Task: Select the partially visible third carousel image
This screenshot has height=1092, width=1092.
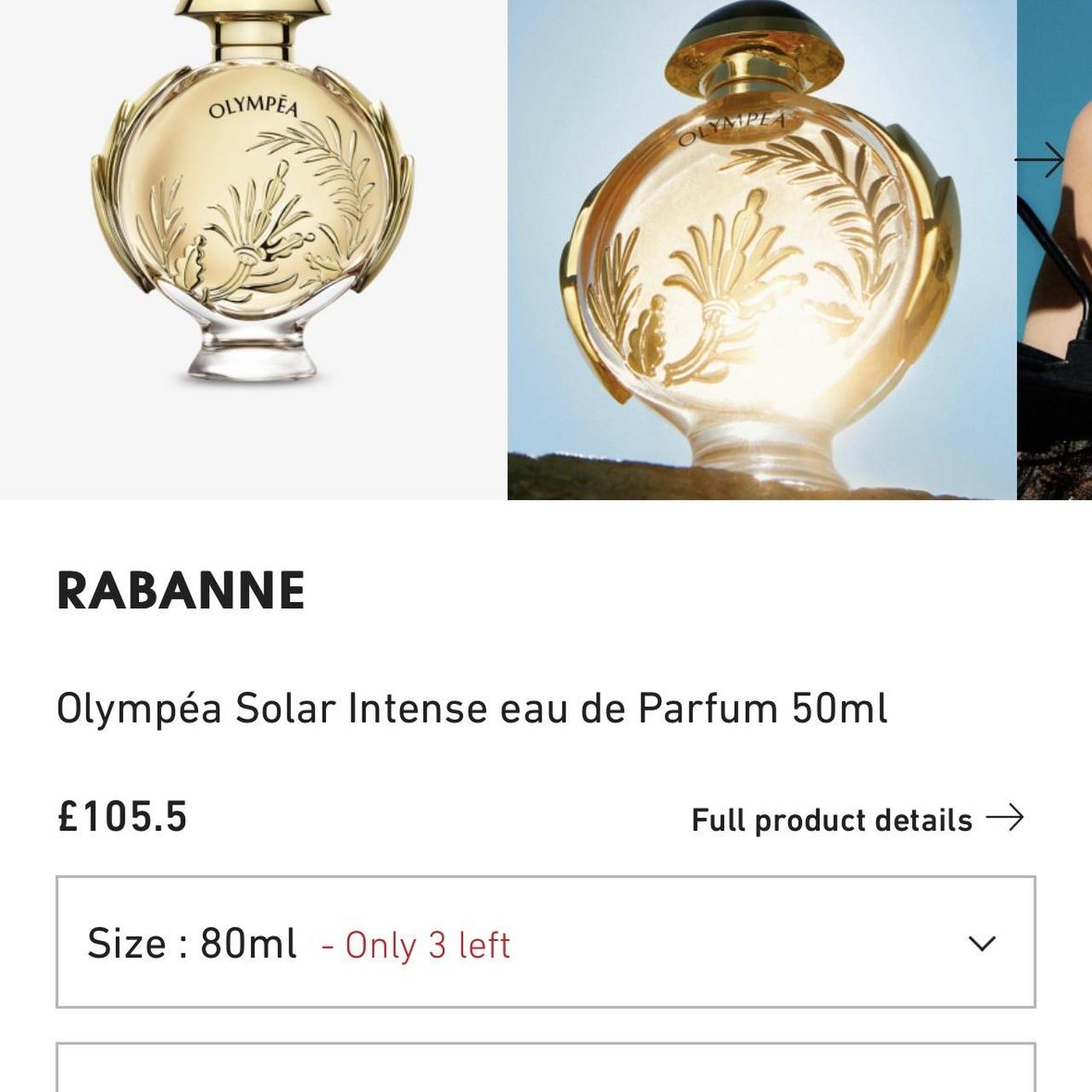Action: (x=1054, y=249)
